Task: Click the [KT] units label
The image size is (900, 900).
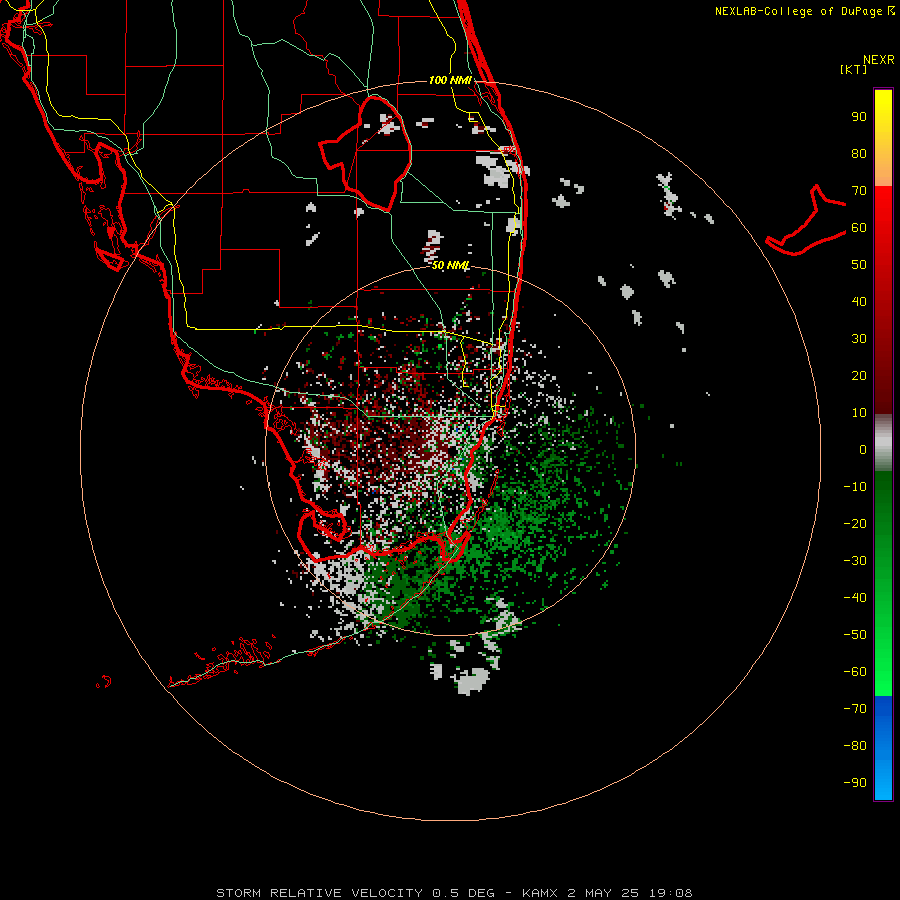Action: (x=853, y=69)
